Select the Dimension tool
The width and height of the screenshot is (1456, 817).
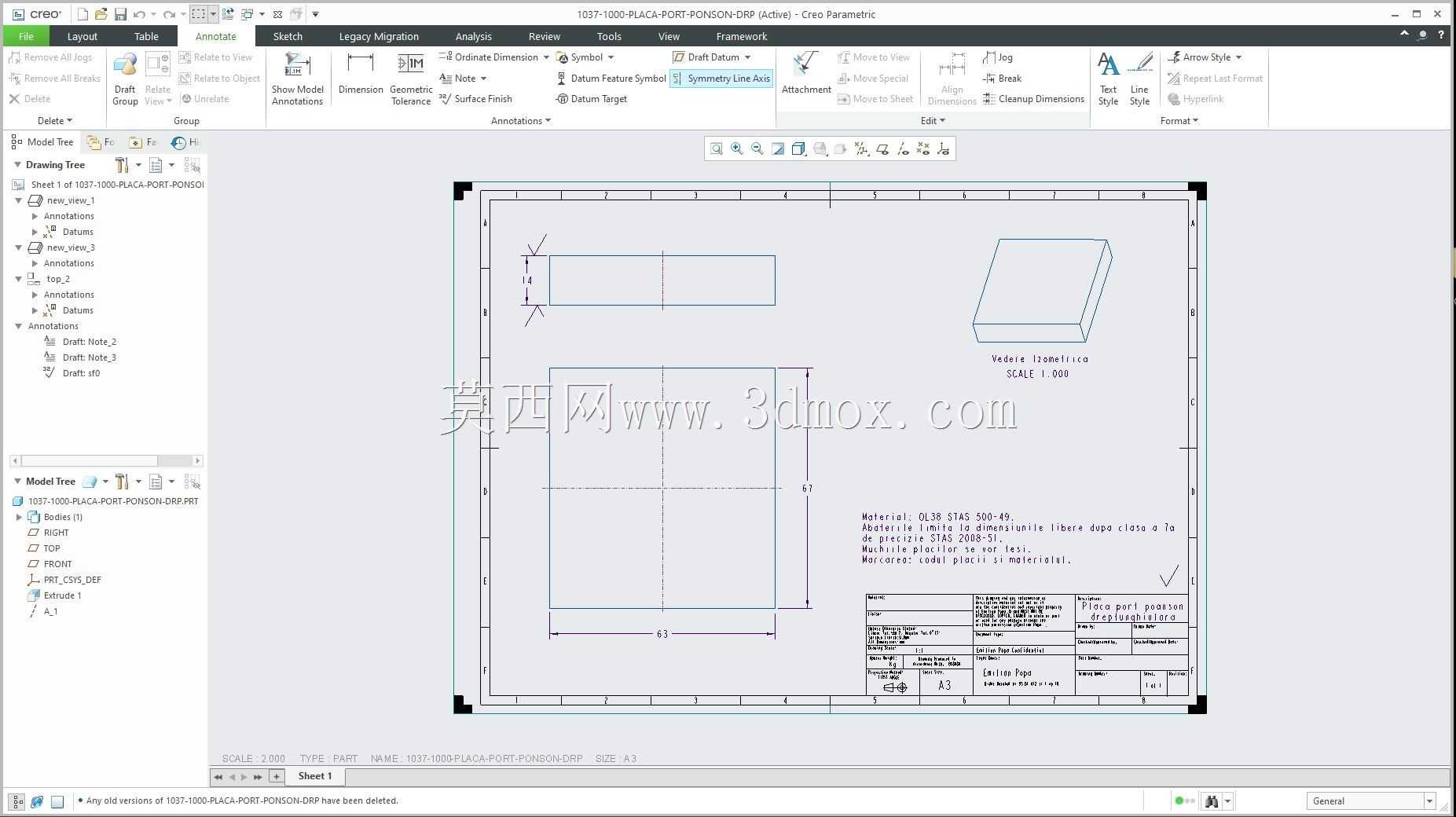click(x=361, y=74)
